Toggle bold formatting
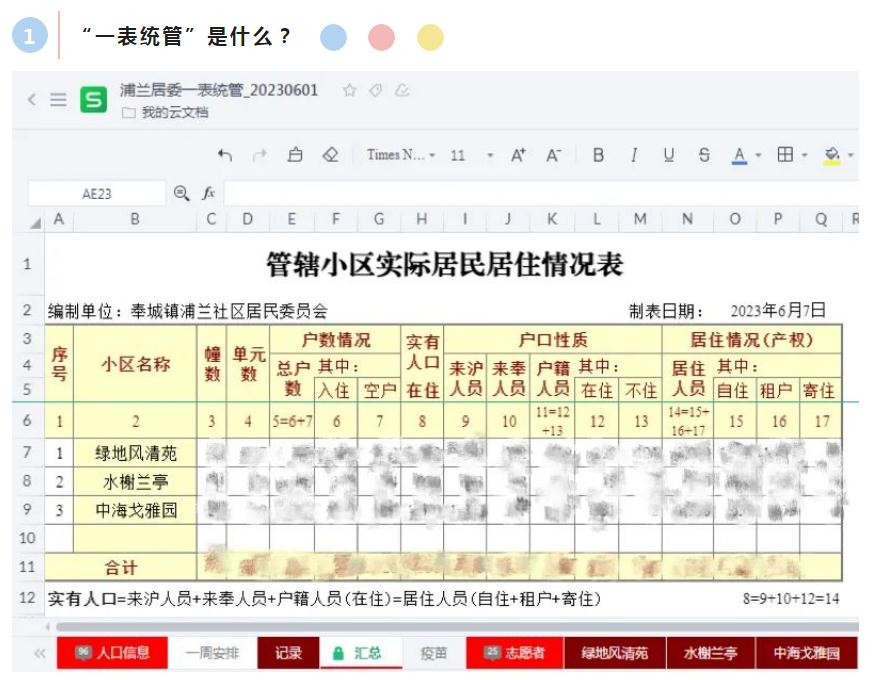 (598, 155)
